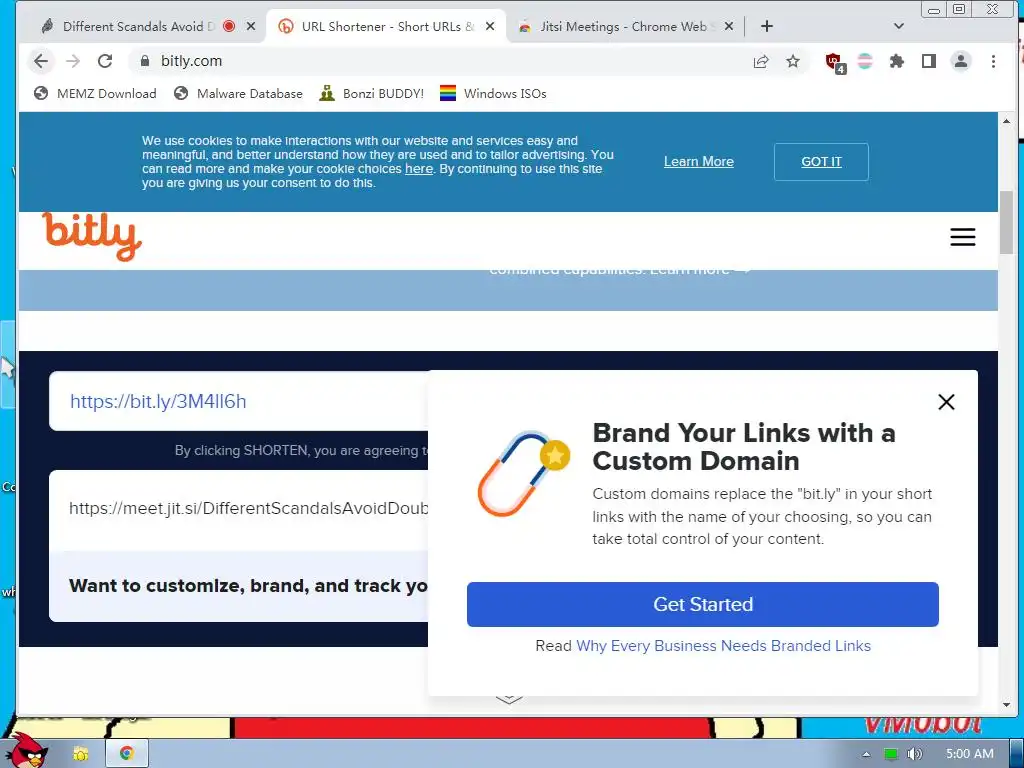
Task: Switch to the Jitsi Meetings Chrome Web Store tab
Action: (627, 27)
